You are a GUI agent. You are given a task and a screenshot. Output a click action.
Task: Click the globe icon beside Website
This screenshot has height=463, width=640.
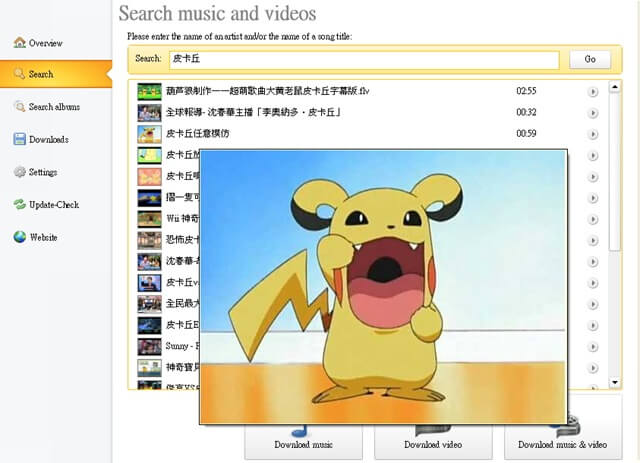click(x=20, y=237)
